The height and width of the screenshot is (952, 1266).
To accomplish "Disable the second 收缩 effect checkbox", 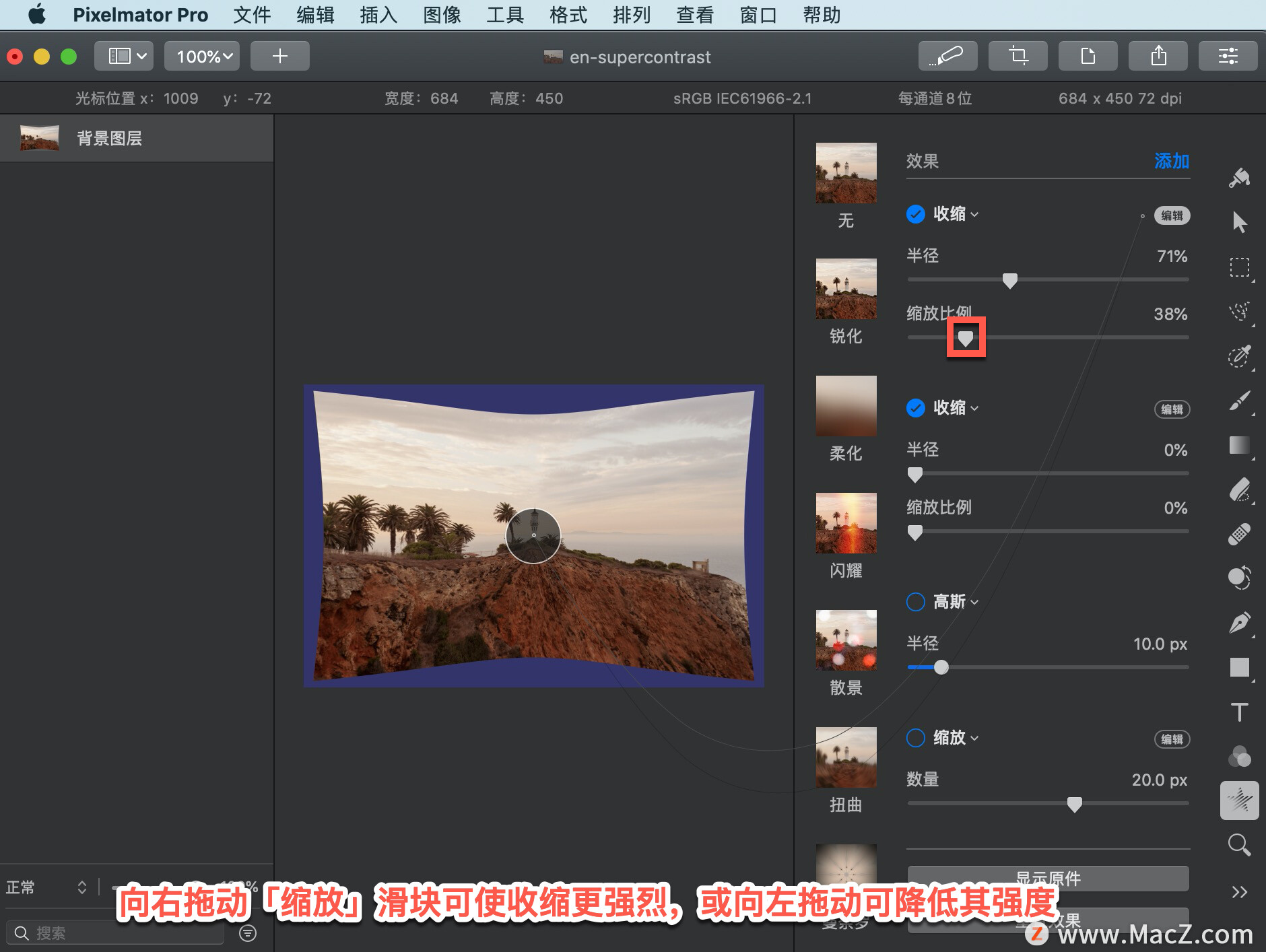I will click(x=915, y=408).
